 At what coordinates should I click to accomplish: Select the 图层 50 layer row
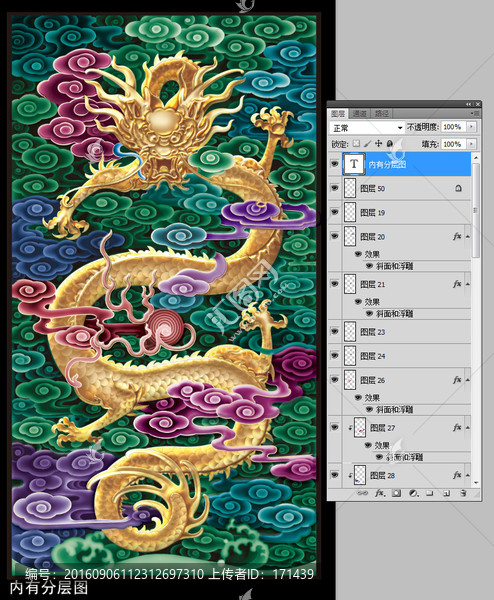[399, 188]
